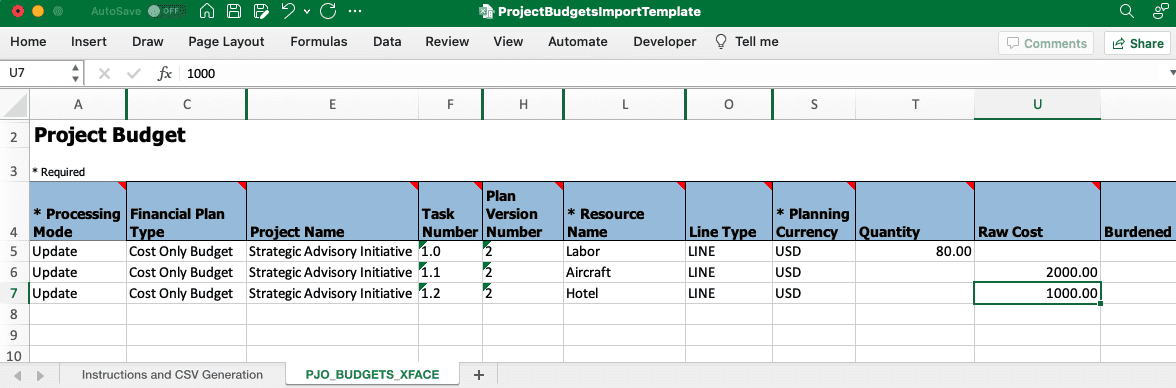Open the collaboration people icon
Viewport: 1176px width, 388px height.
1160,11
